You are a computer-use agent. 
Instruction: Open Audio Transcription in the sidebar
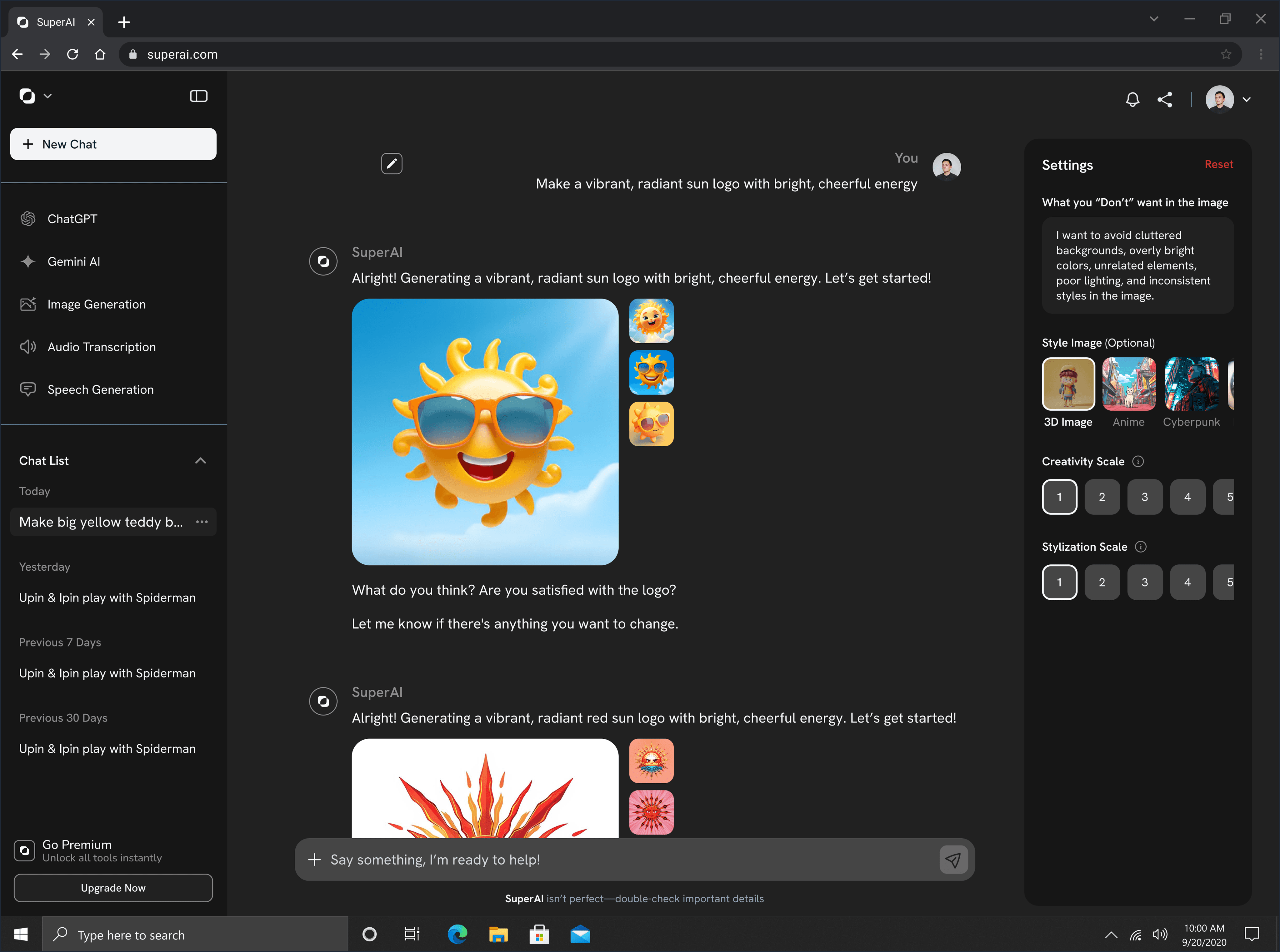[x=102, y=347]
